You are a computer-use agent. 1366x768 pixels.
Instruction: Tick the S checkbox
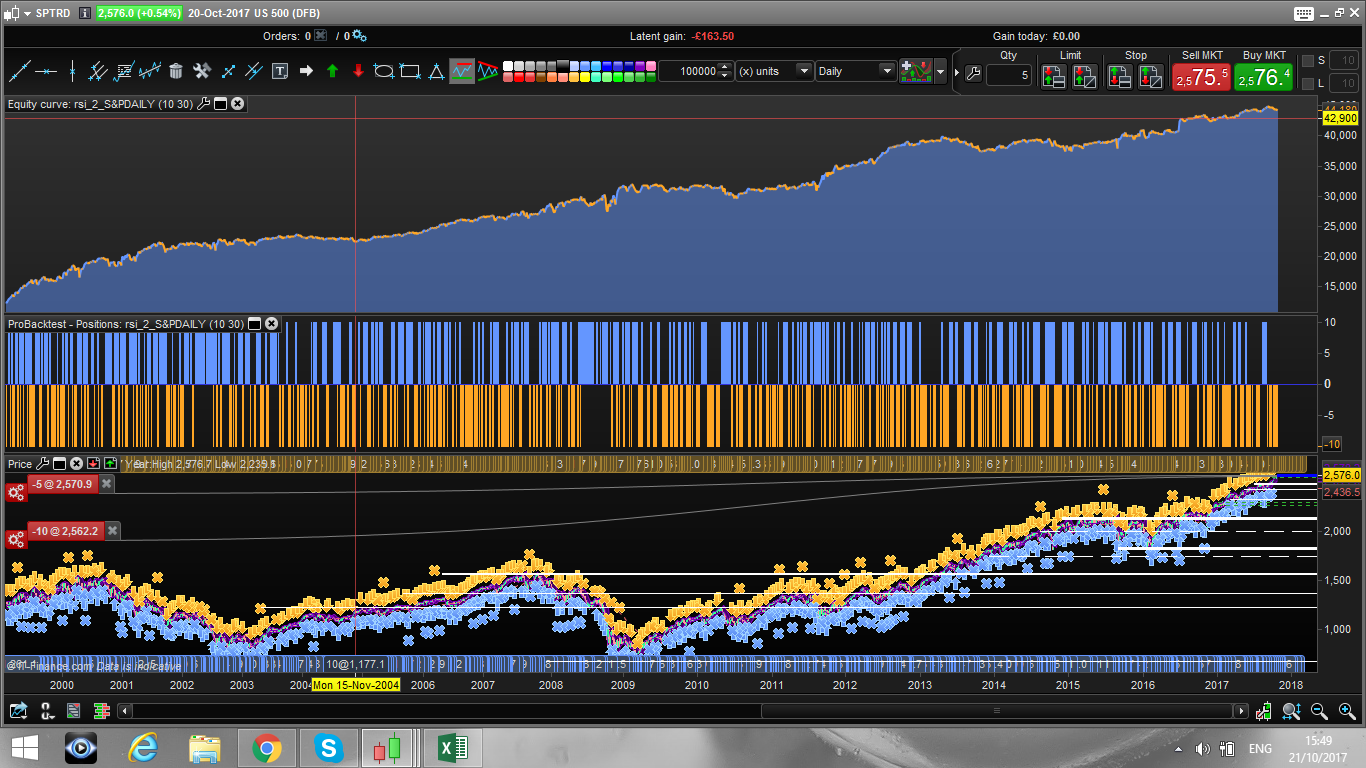[x=1308, y=61]
